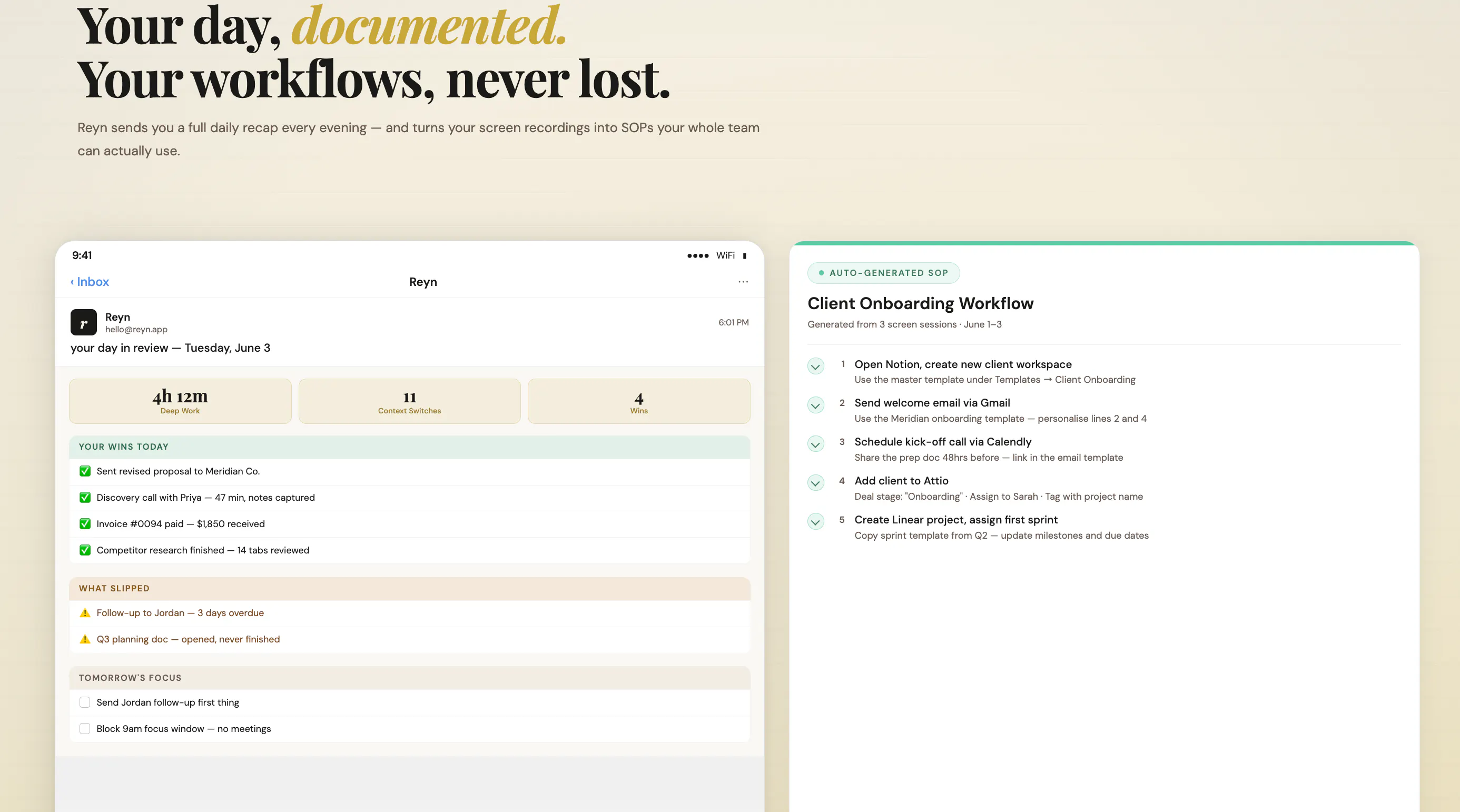Click the Auto-Generated SOP badge

point(883,273)
